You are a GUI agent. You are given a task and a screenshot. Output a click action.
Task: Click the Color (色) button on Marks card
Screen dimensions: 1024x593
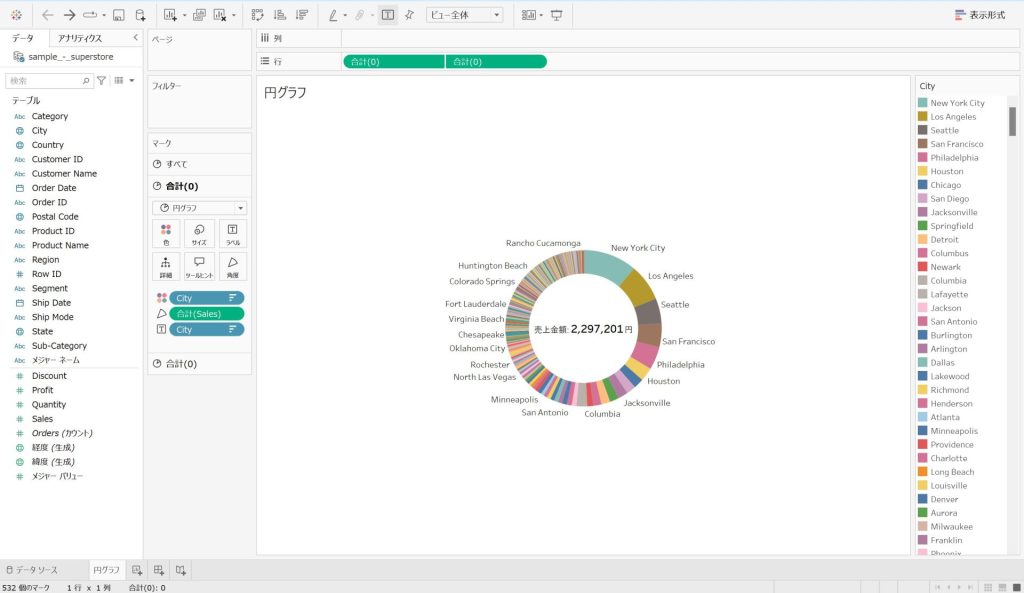pyautogui.click(x=165, y=233)
